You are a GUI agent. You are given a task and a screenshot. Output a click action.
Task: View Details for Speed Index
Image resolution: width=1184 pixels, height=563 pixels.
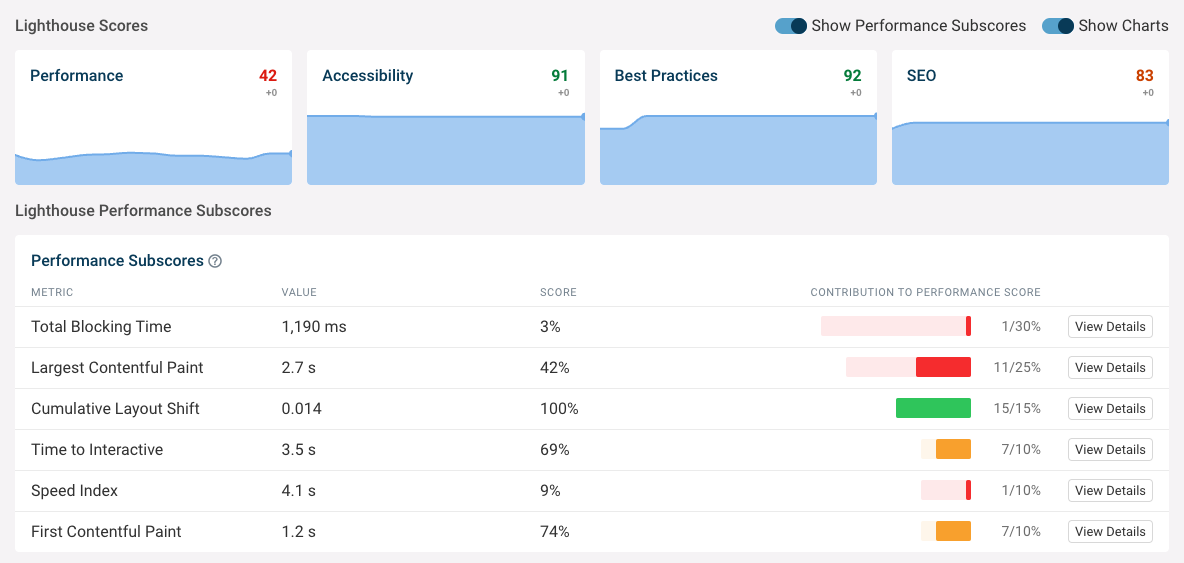click(1110, 491)
